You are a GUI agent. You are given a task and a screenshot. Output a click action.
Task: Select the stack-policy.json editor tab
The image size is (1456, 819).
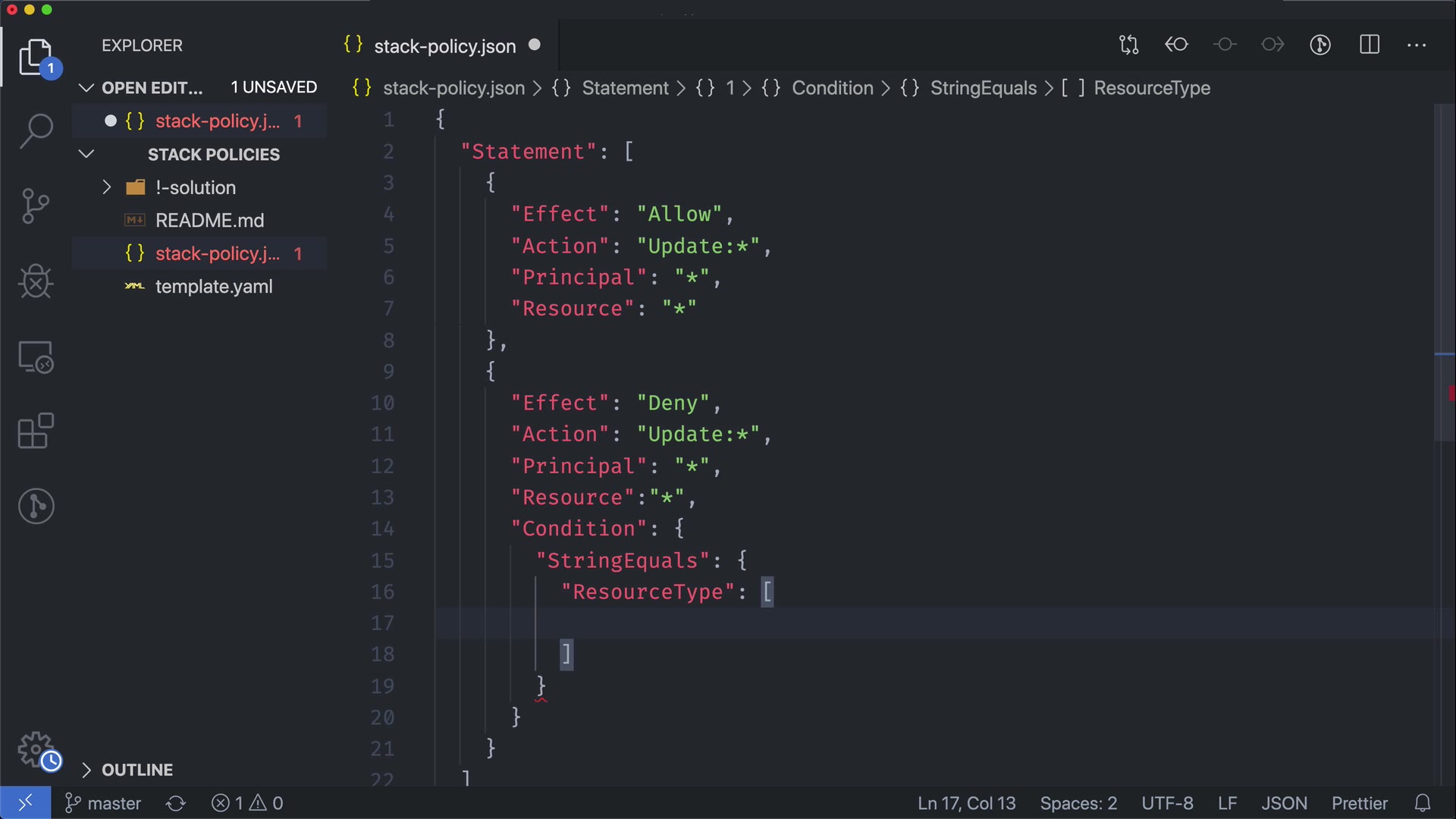coord(444,46)
